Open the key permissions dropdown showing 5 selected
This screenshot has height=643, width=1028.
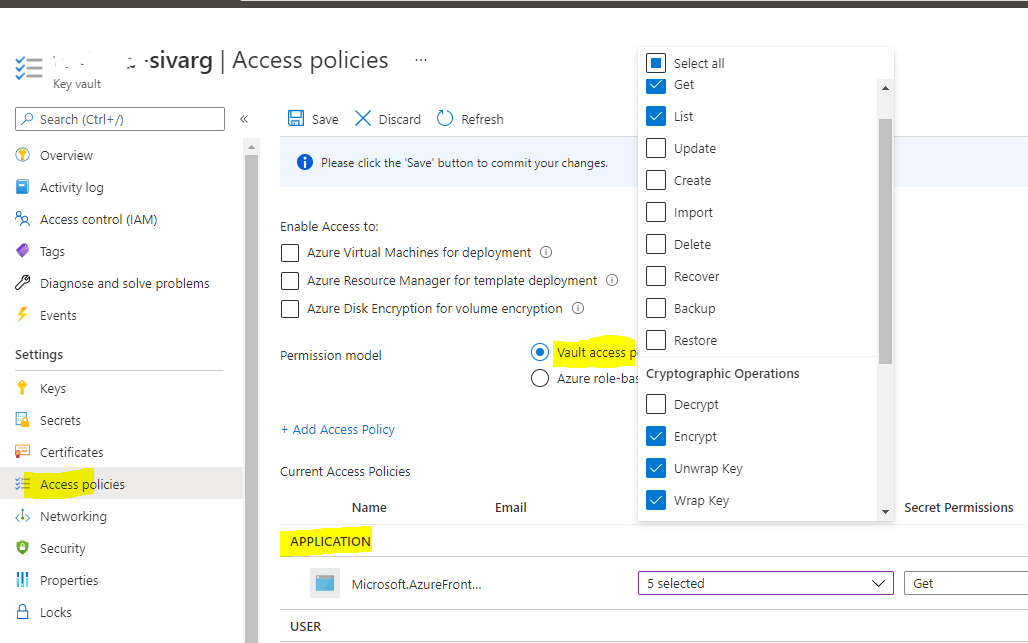(765, 583)
